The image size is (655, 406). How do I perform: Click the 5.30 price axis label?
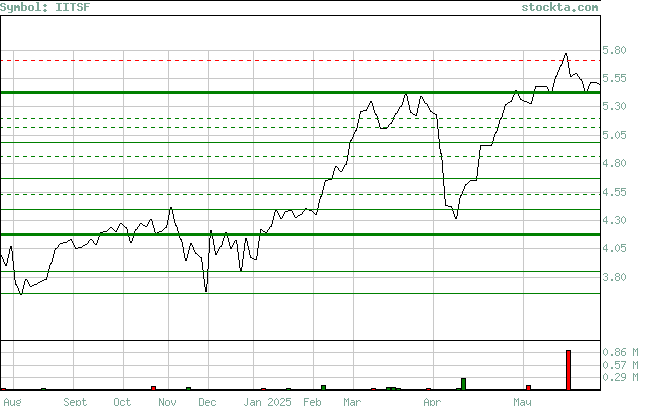point(614,107)
